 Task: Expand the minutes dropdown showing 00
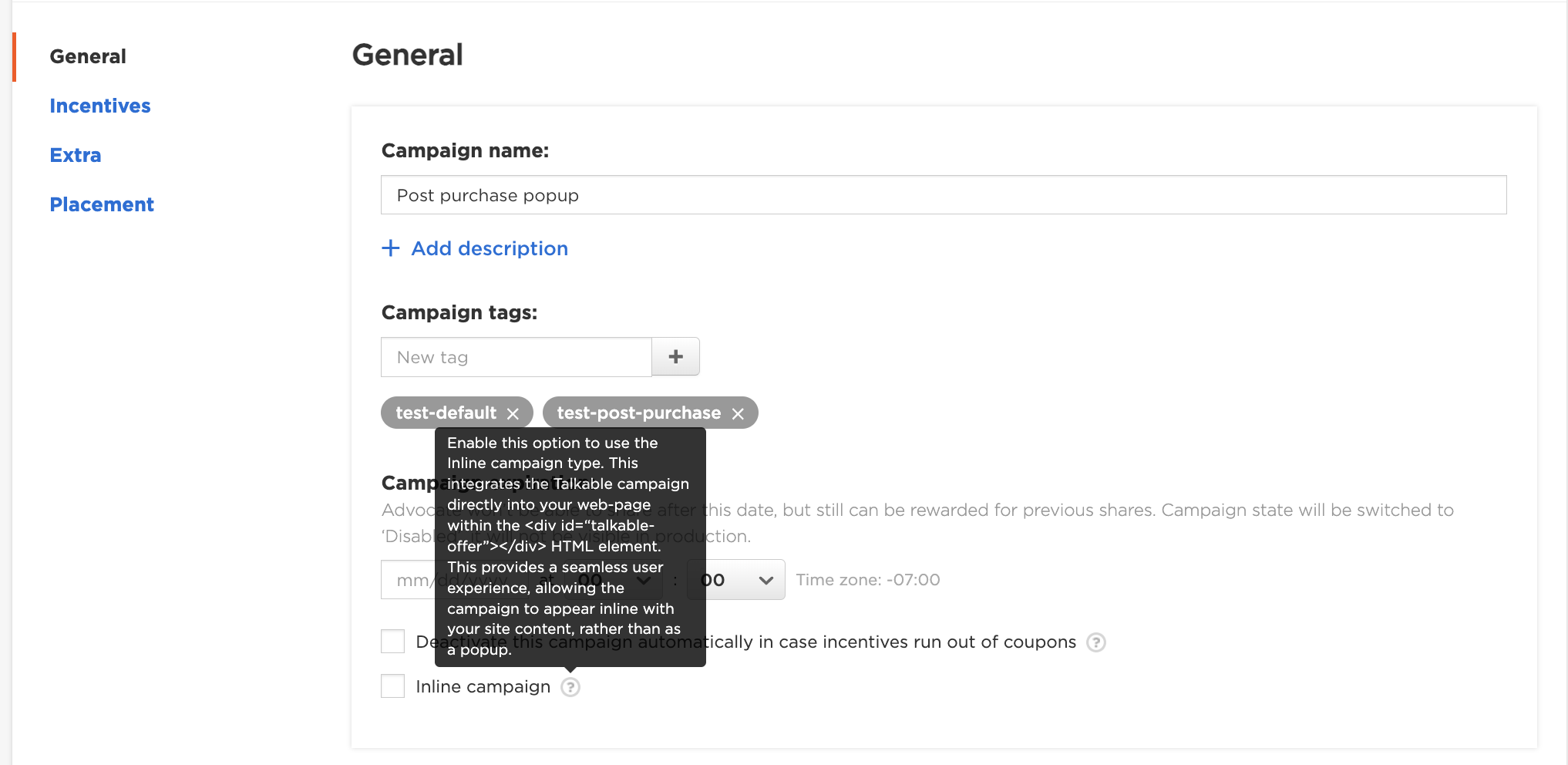tap(736, 580)
